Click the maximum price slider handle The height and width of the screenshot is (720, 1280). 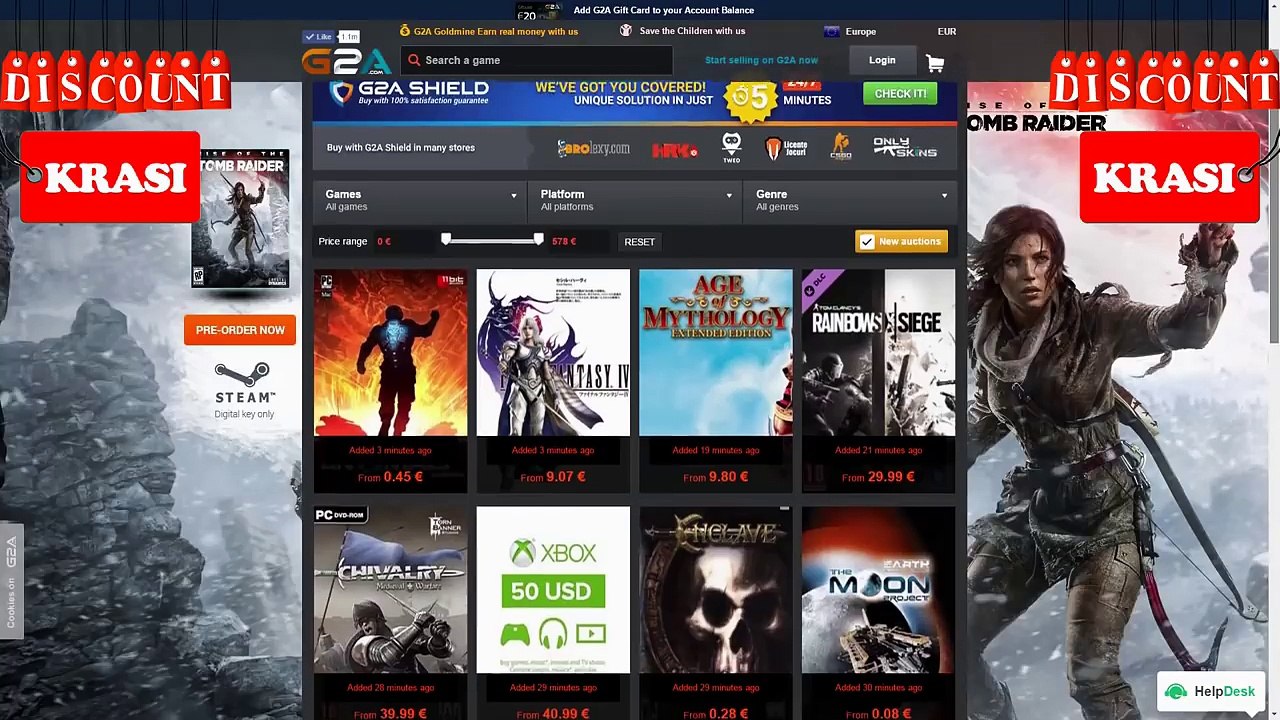pos(538,240)
